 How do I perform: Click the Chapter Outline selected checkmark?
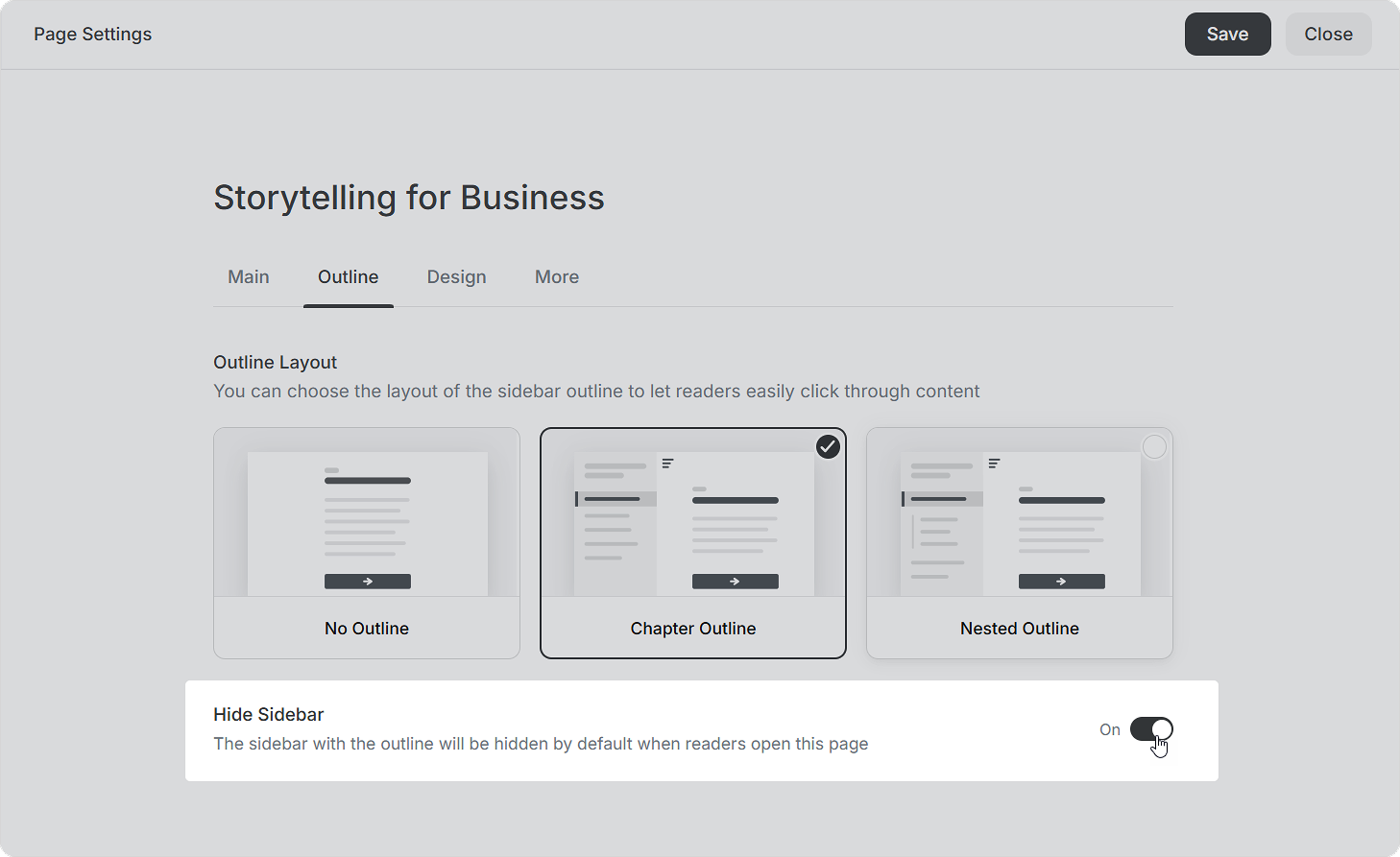click(828, 447)
